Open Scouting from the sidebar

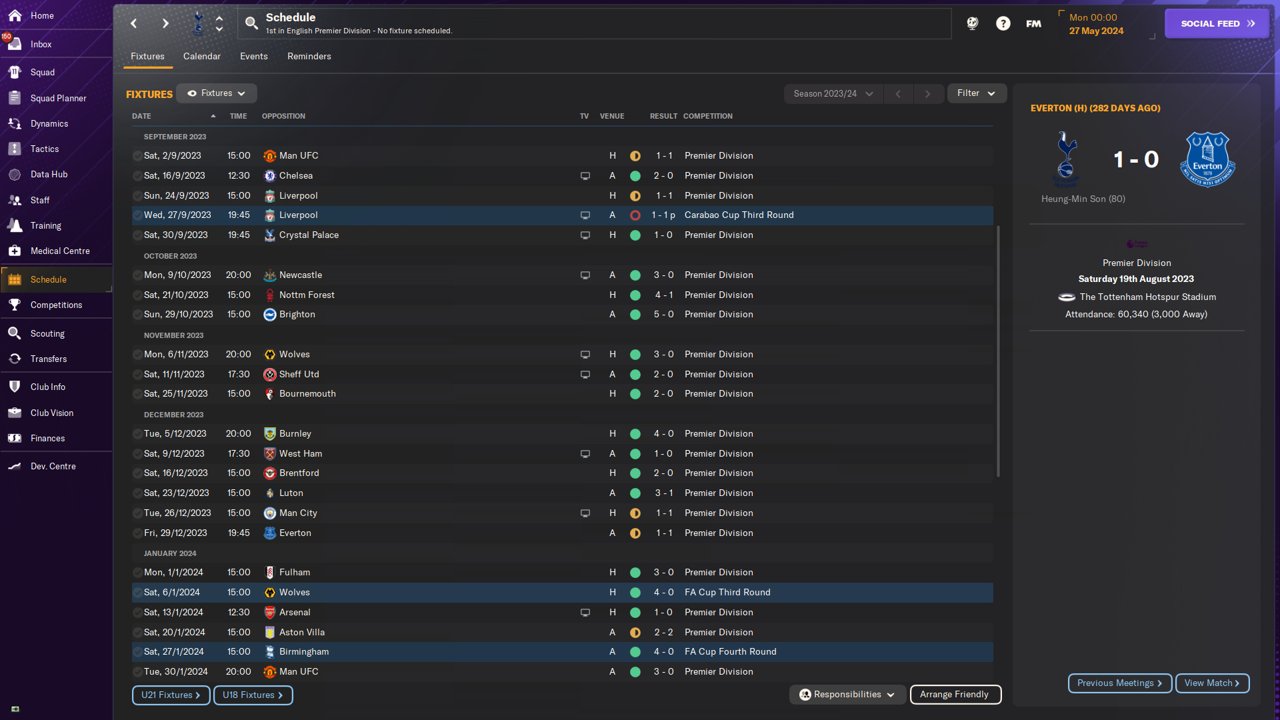point(46,333)
